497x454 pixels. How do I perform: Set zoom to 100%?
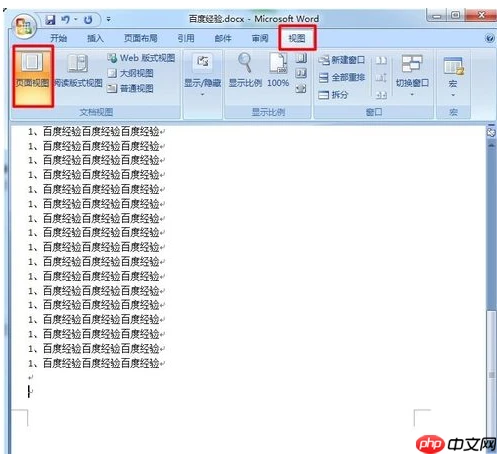(x=278, y=70)
